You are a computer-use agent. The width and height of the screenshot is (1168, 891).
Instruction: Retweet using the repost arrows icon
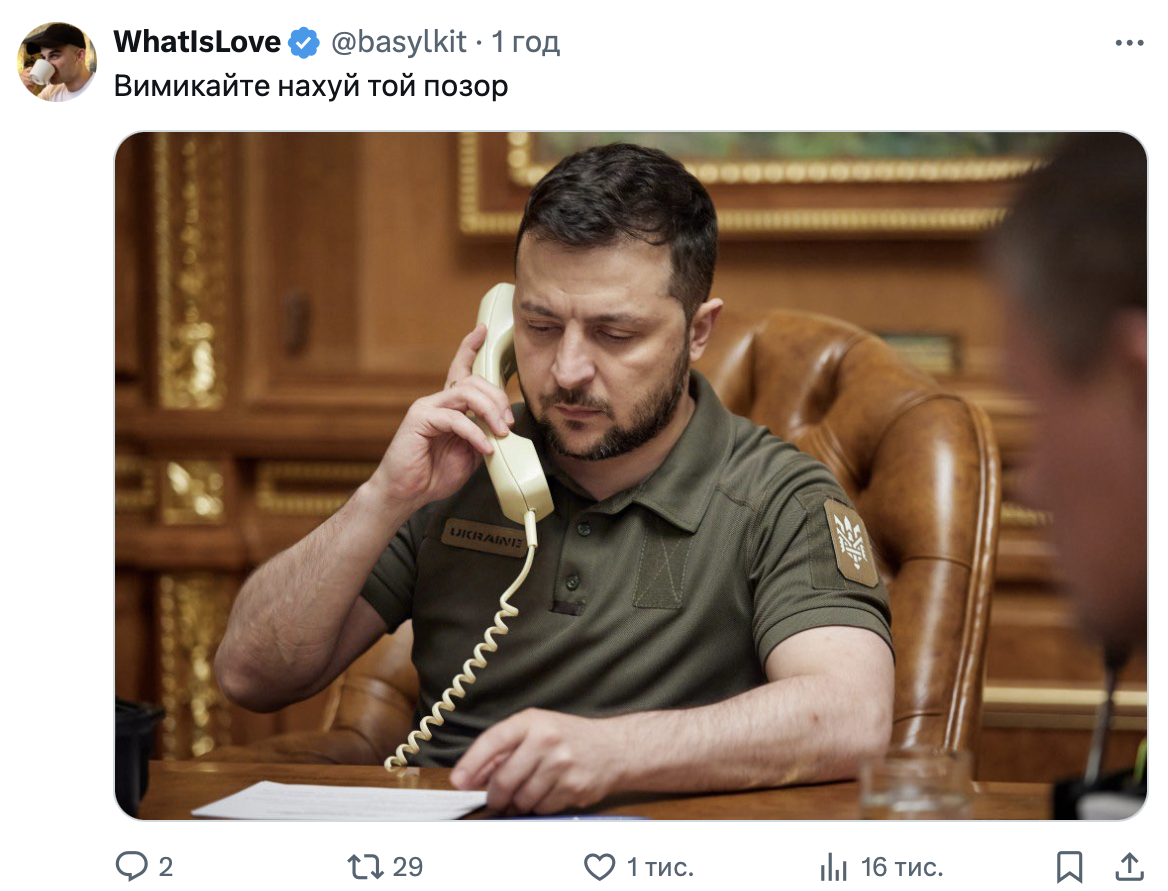point(365,866)
